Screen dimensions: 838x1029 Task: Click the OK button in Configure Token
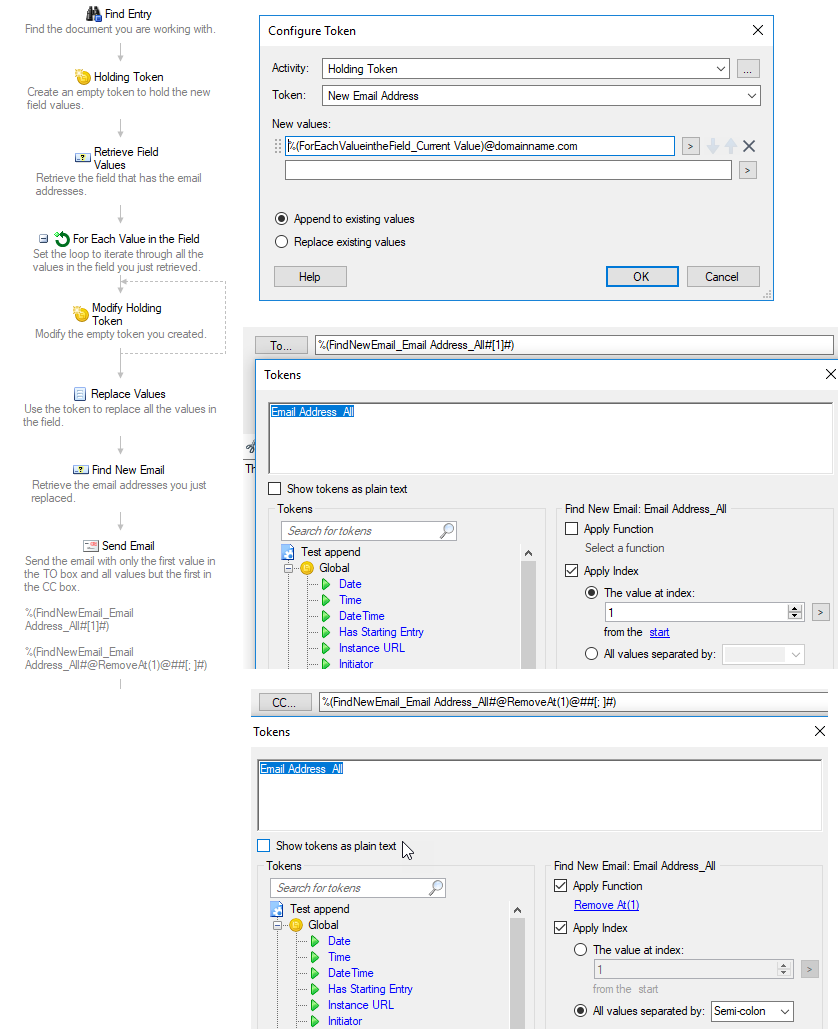tap(642, 277)
